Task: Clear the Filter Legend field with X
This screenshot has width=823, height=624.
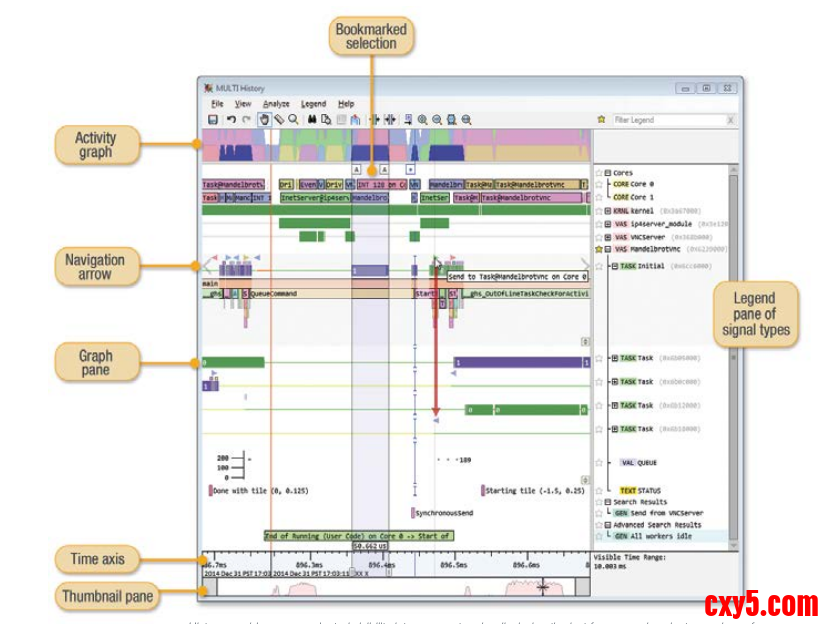Action: click(730, 120)
